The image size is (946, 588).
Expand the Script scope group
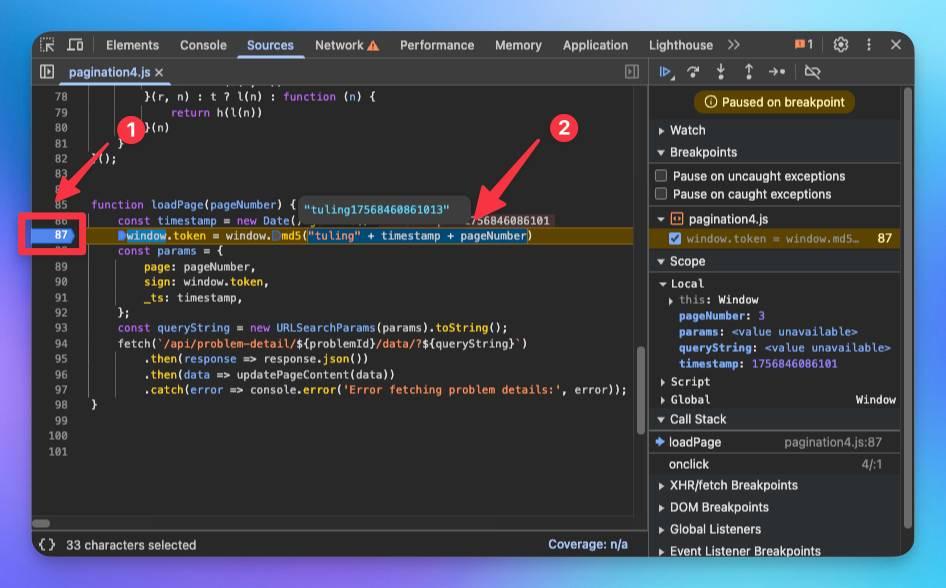tap(663, 382)
